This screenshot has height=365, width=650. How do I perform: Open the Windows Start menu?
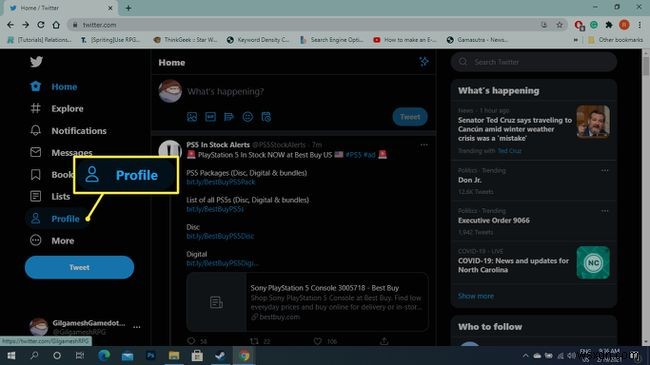[x=11, y=355]
